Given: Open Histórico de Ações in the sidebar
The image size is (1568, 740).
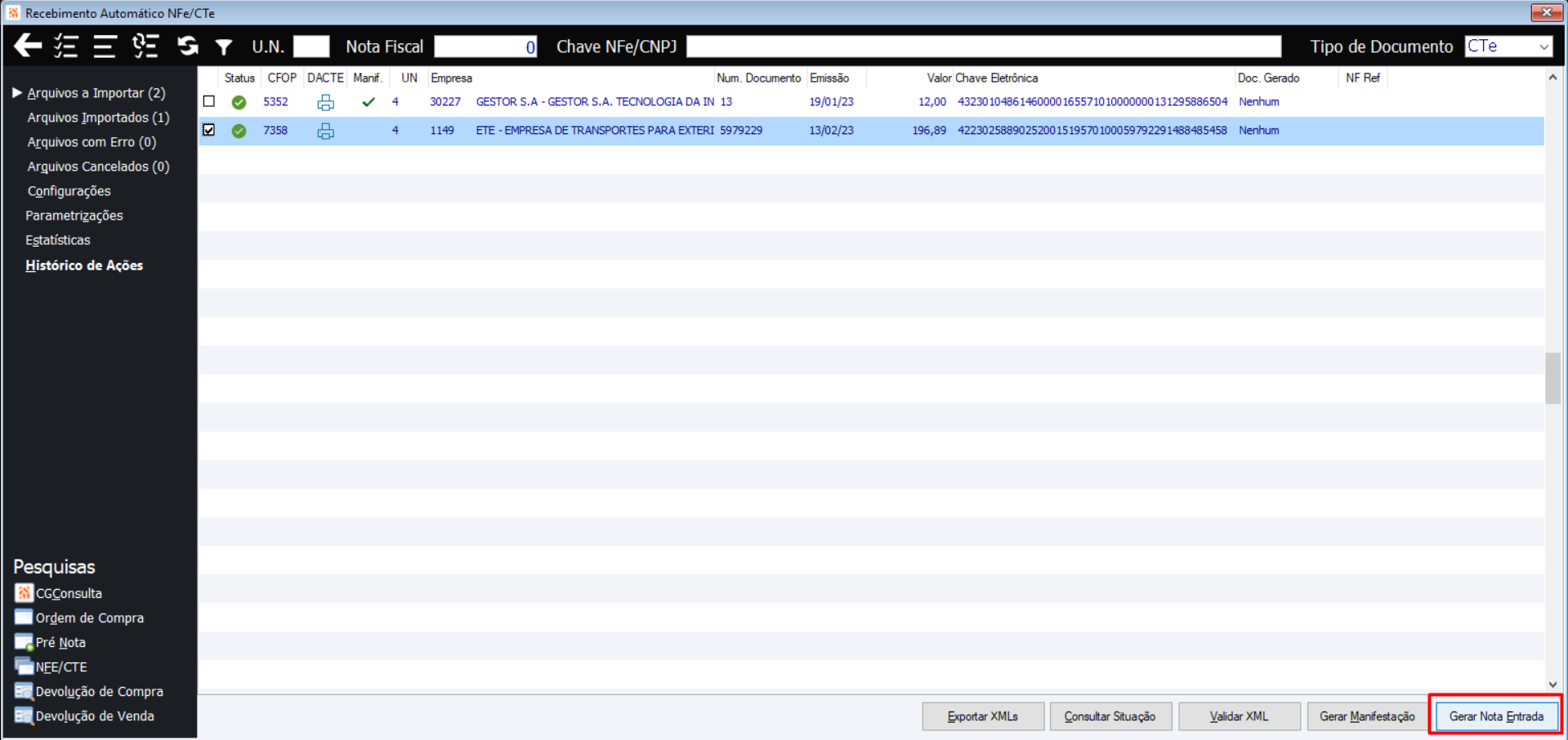Looking at the screenshot, I should (84, 265).
